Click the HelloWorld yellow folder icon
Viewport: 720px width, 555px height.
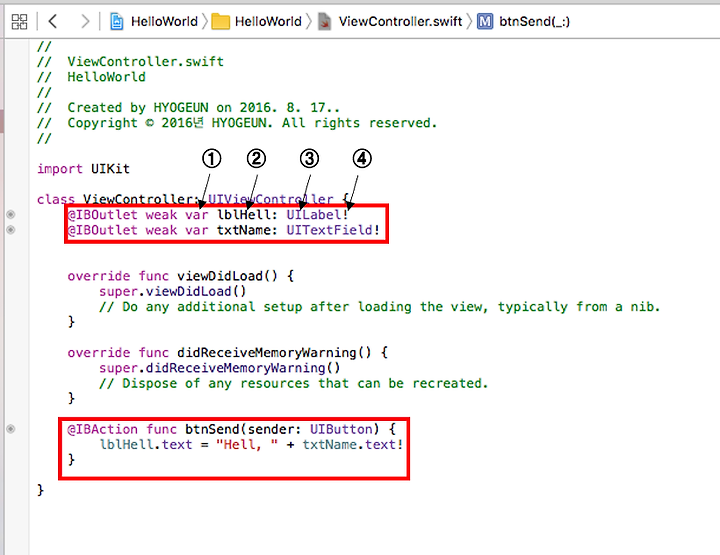(x=220, y=22)
